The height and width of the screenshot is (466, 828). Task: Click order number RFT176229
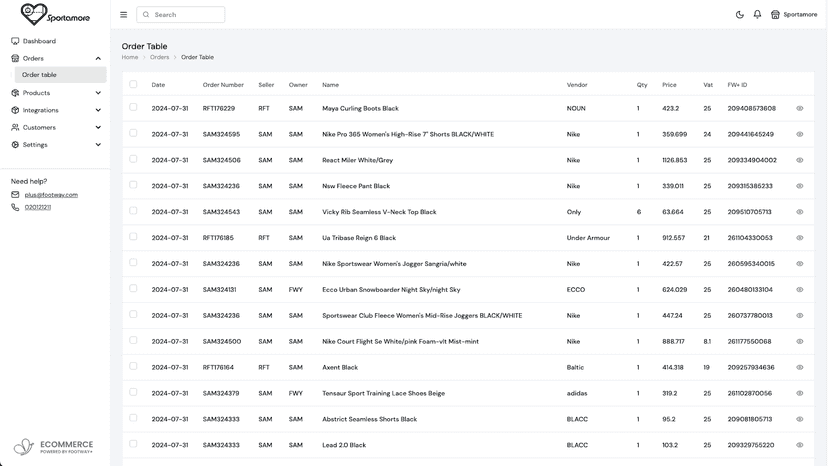219,108
